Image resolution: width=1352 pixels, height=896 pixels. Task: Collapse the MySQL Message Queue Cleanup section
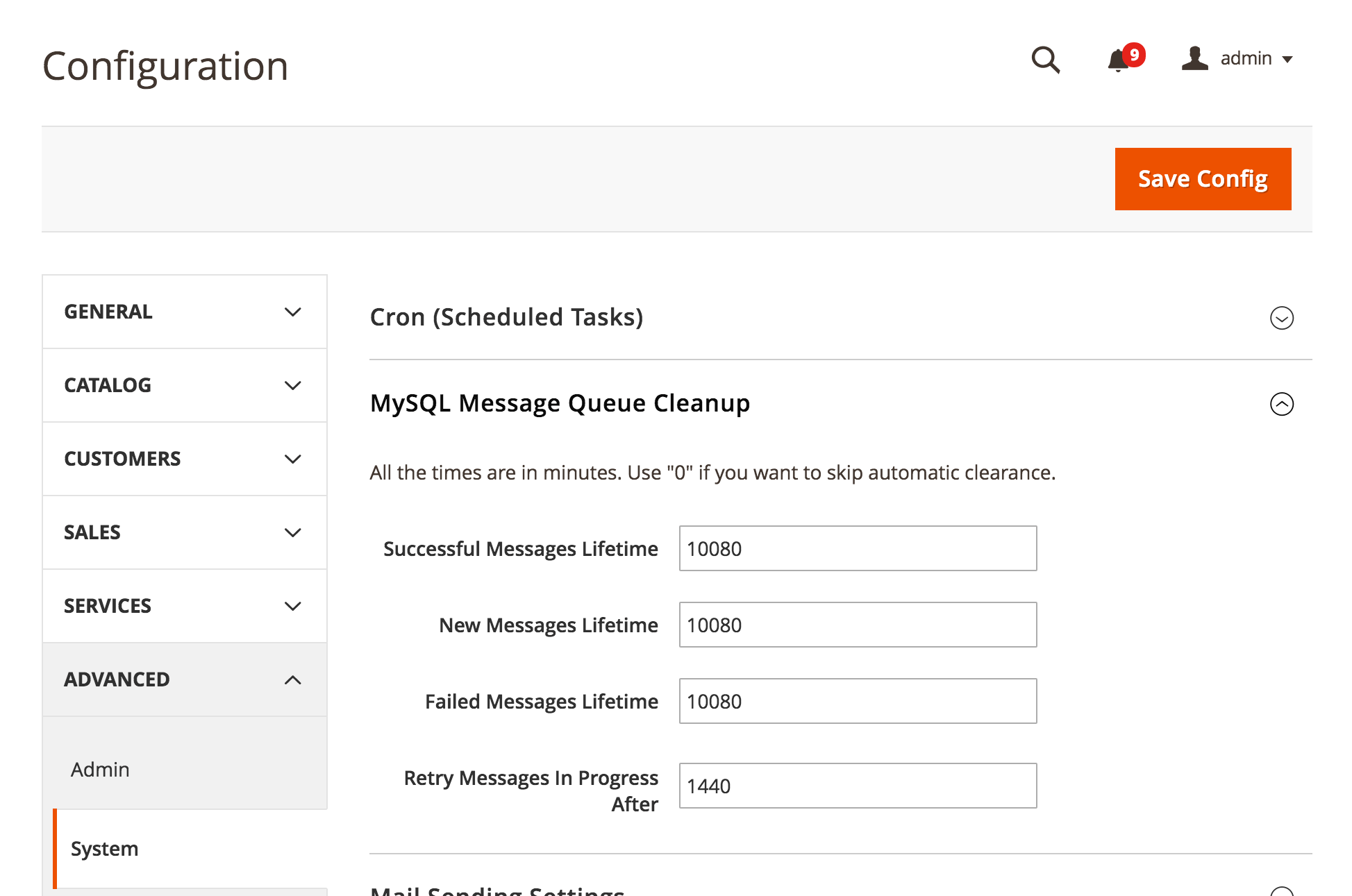(1281, 404)
